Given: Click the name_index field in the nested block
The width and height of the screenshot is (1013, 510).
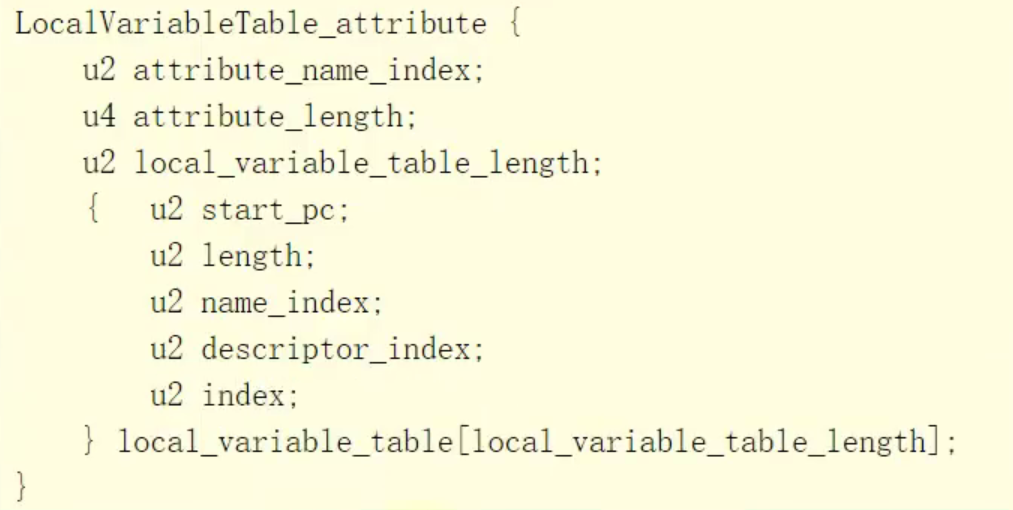Looking at the screenshot, I should 291,302.
